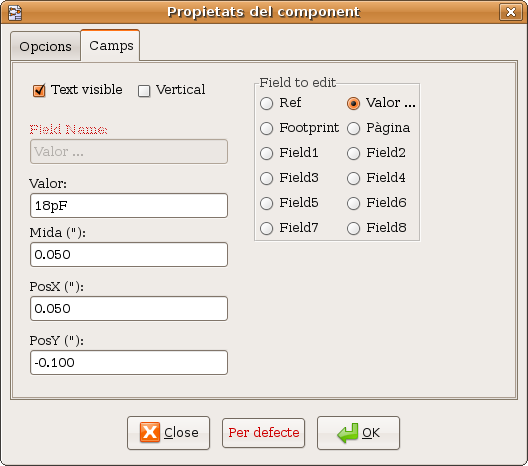Image resolution: width=528 pixels, height=466 pixels.
Task: Select the Field4 radio button
Action: [354, 178]
